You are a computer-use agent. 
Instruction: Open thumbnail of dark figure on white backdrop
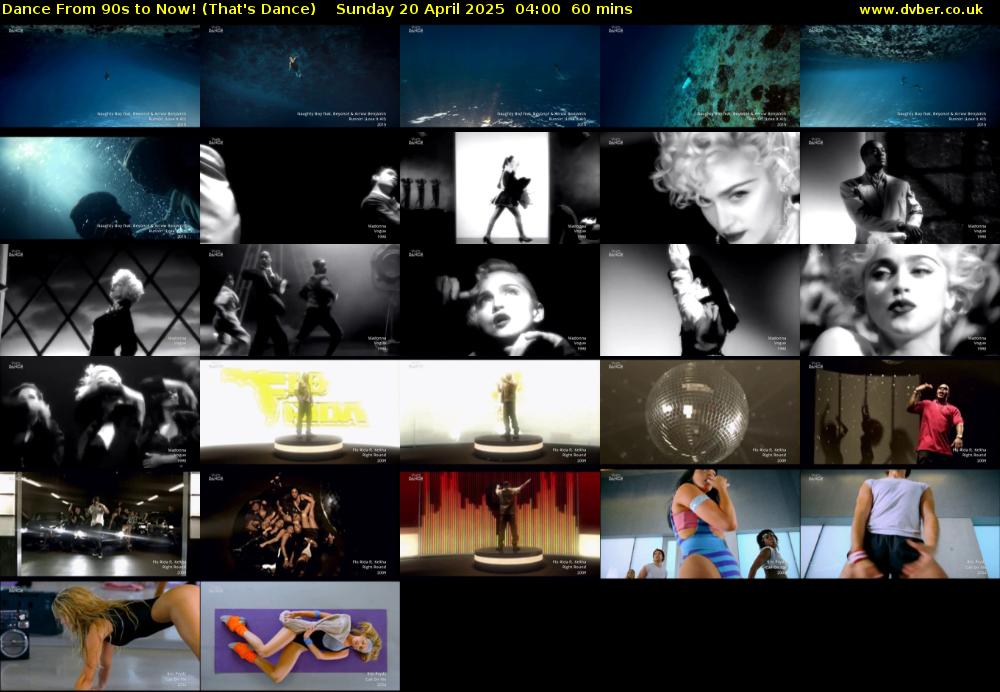[700, 300]
